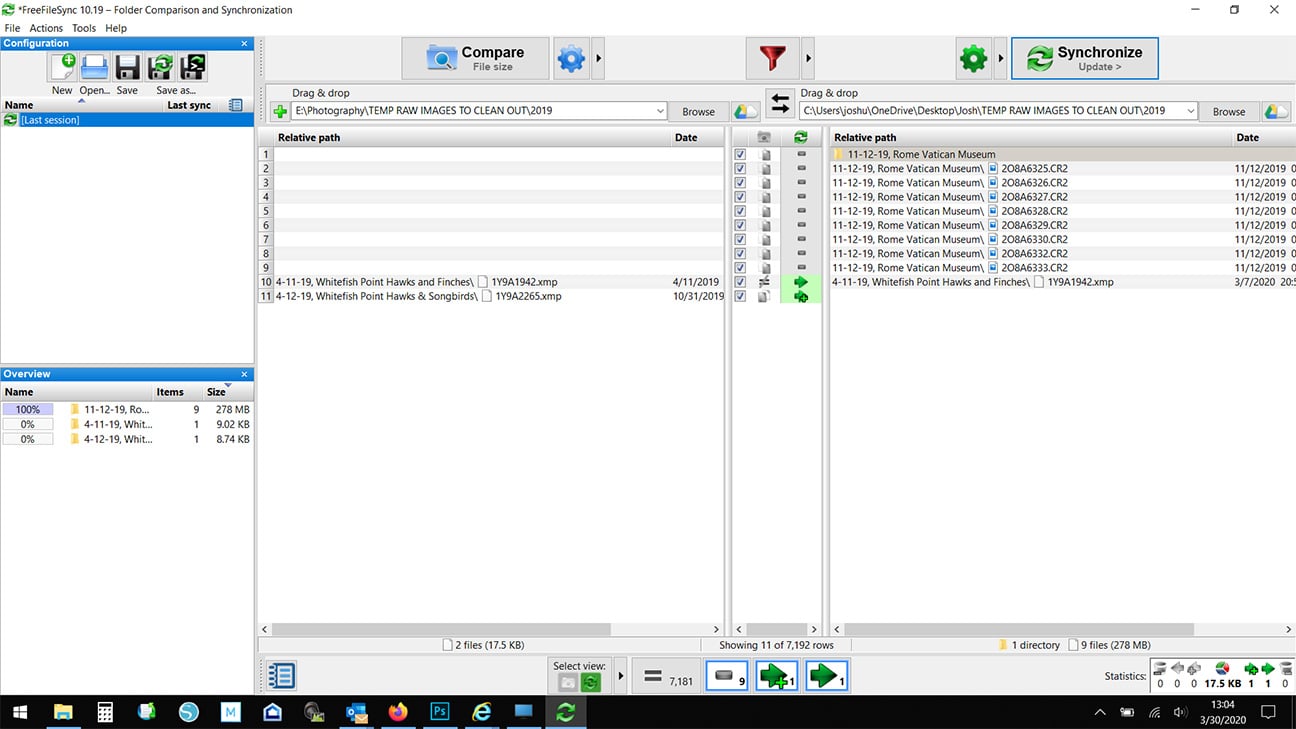
Task: Open the File menu
Action: 12,28
